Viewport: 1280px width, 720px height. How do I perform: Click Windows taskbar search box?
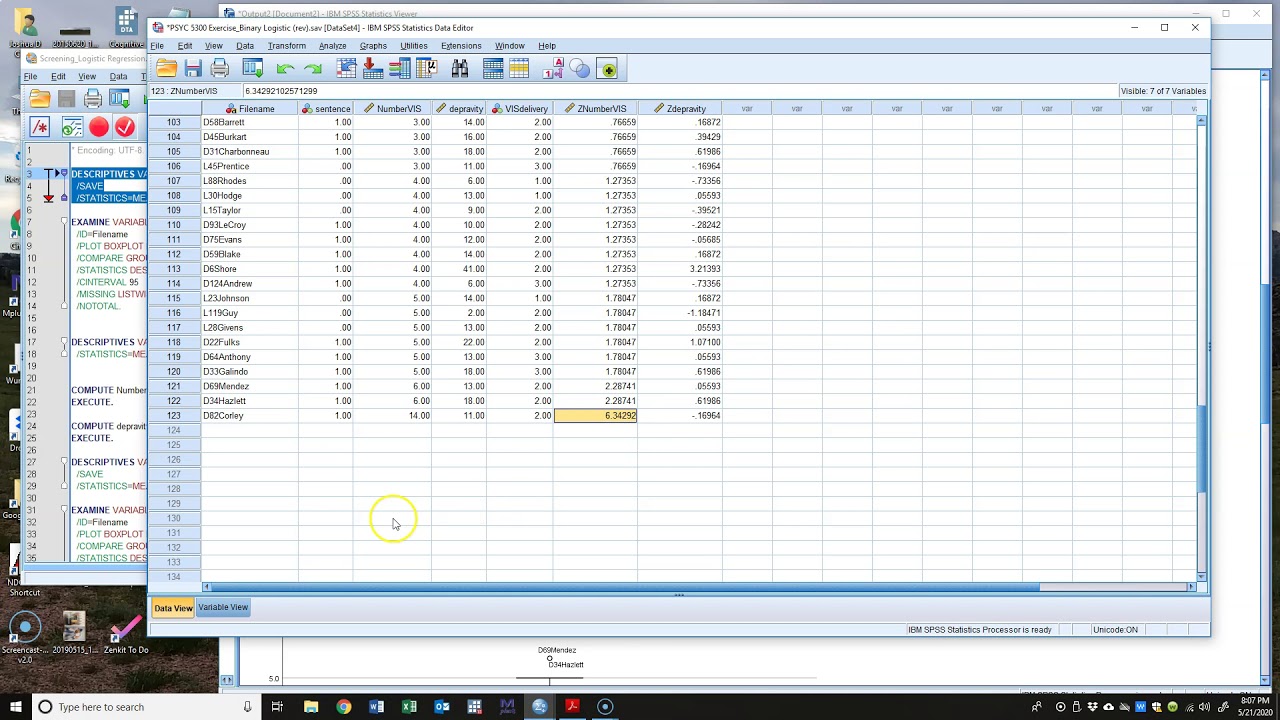click(x=145, y=707)
